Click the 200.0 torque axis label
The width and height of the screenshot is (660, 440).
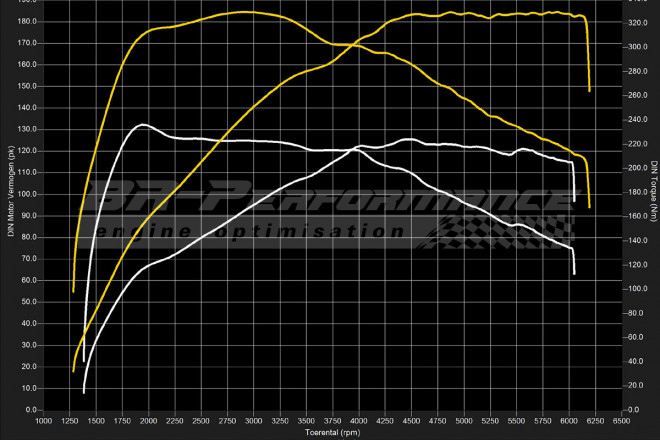636,168
